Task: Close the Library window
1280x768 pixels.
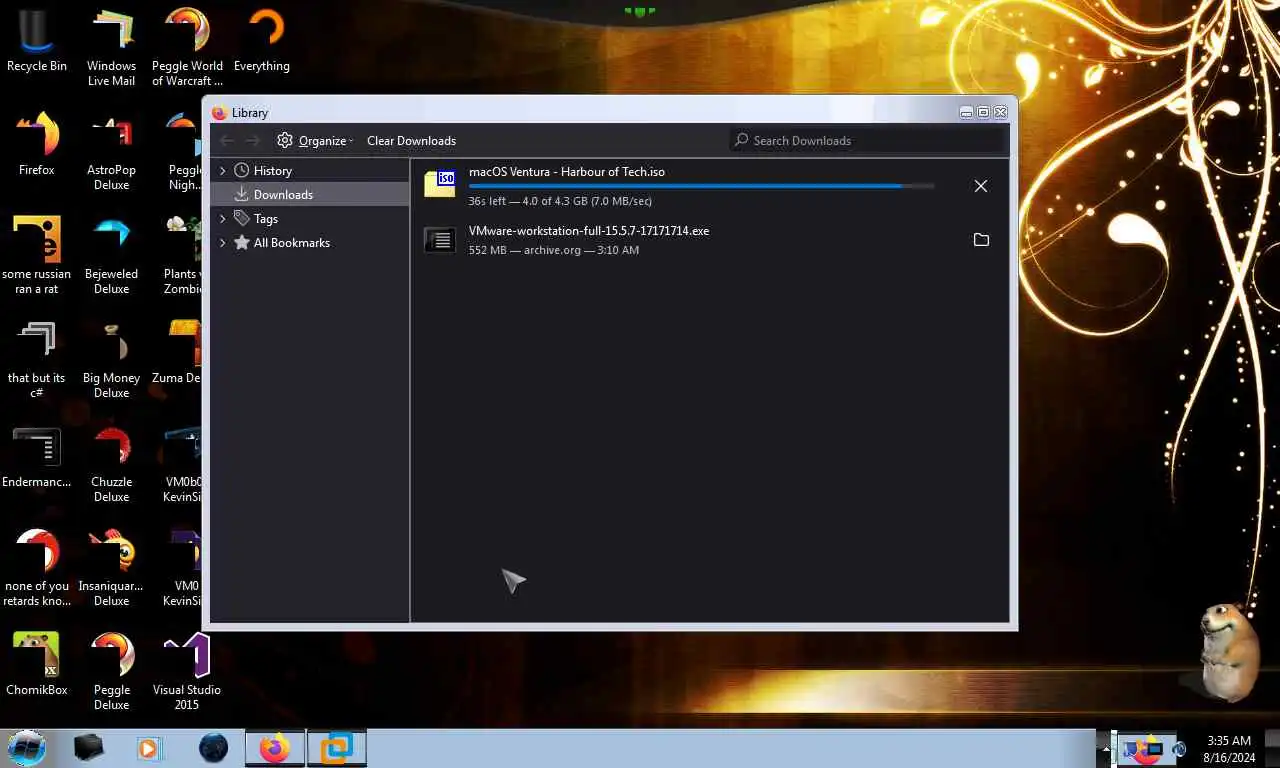Action: point(1000,112)
